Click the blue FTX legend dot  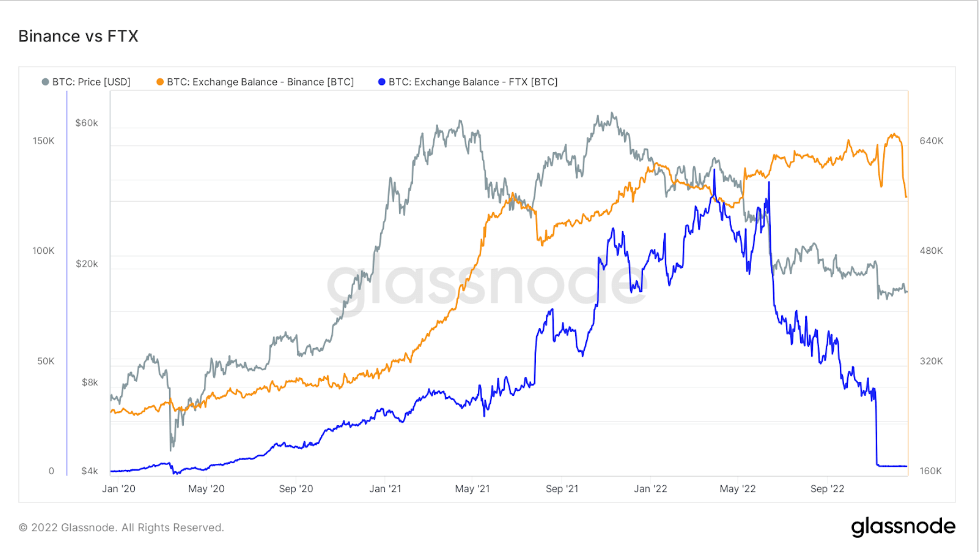click(x=382, y=81)
